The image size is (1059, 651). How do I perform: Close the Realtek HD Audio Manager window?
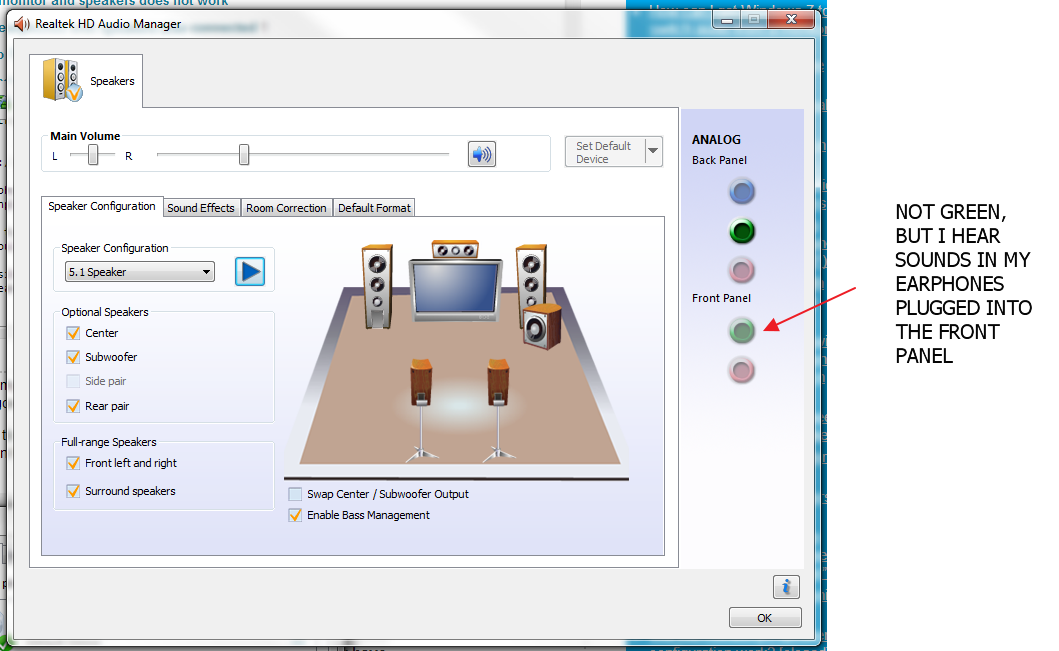click(x=791, y=20)
